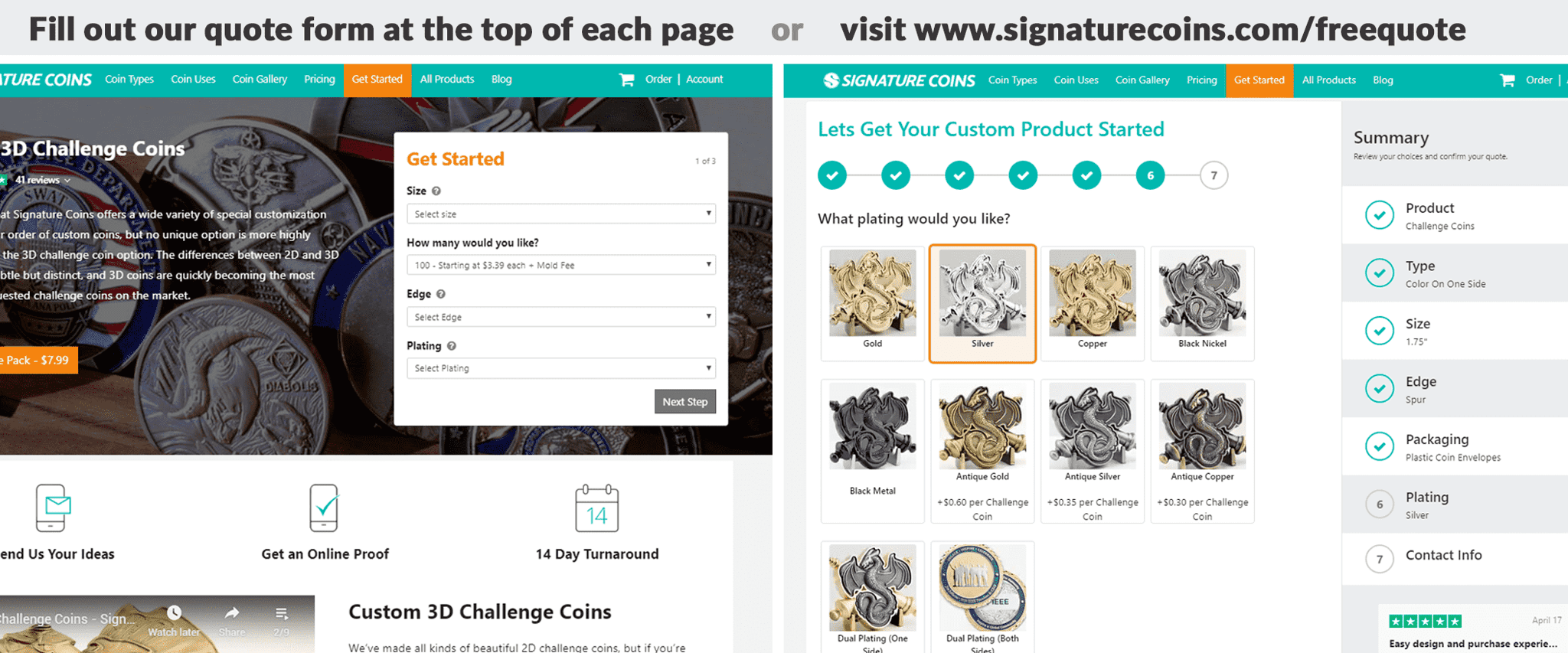Open Pricing menu in right navbar
1568x653 pixels.
(x=1201, y=80)
